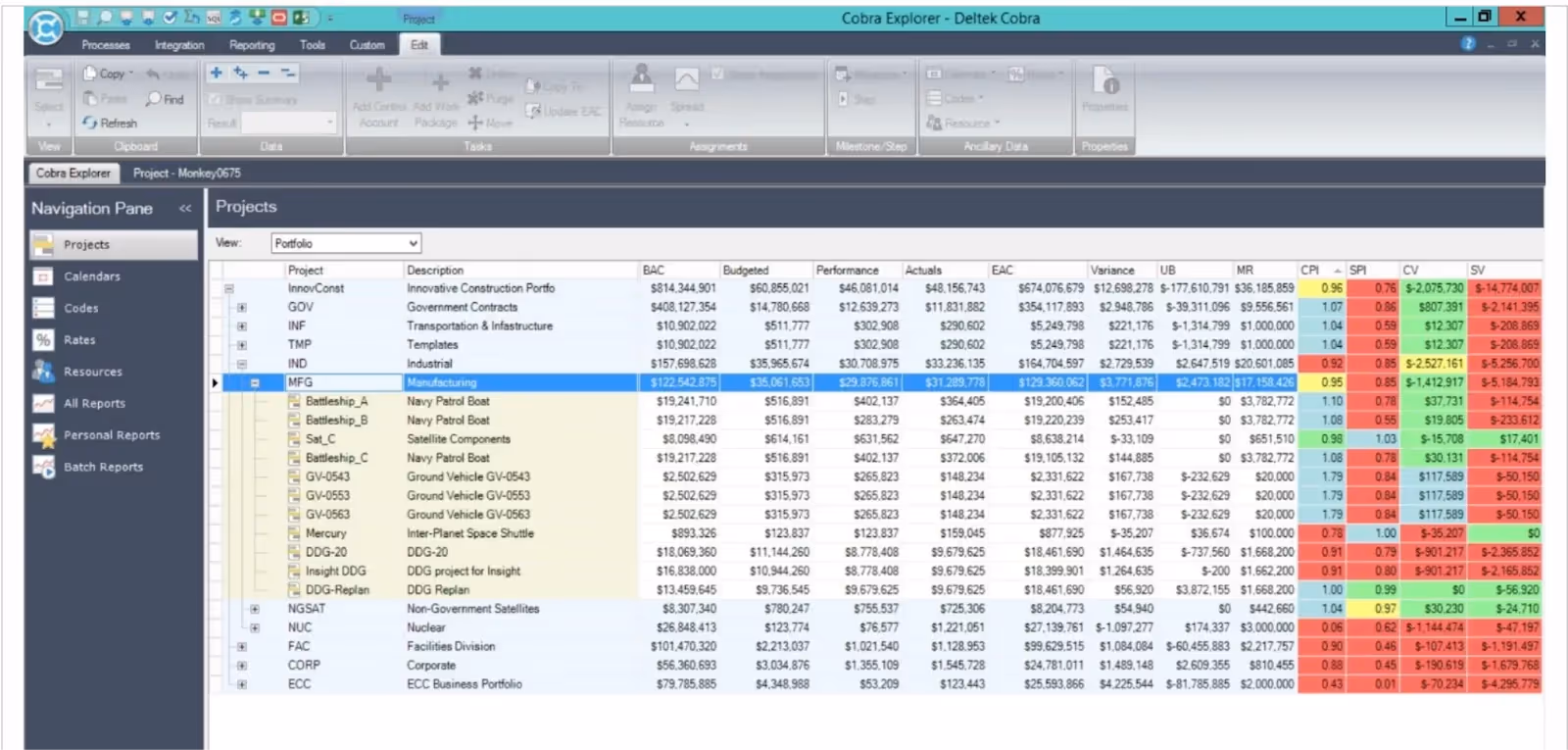The height and width of the screenshot is (750, 1568).
Task: Click the Calendars icon in Navigation Pane
Action: pos(42,276)
